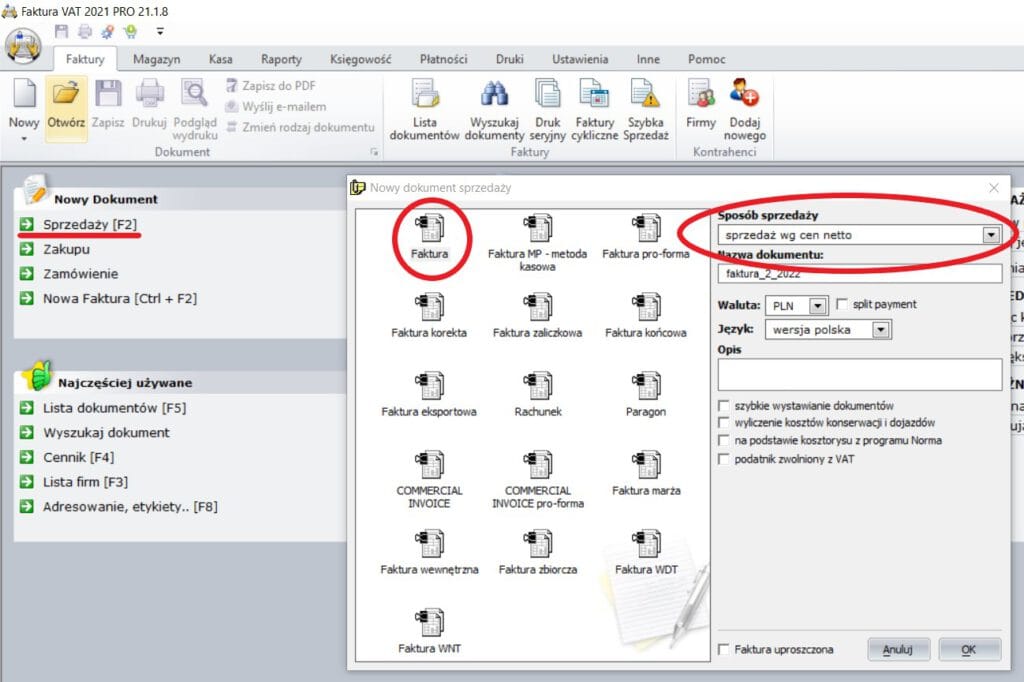
Task: Switch to the Magazyn ribbon tab
Action: pyautogui.click(x=156, y=59)
